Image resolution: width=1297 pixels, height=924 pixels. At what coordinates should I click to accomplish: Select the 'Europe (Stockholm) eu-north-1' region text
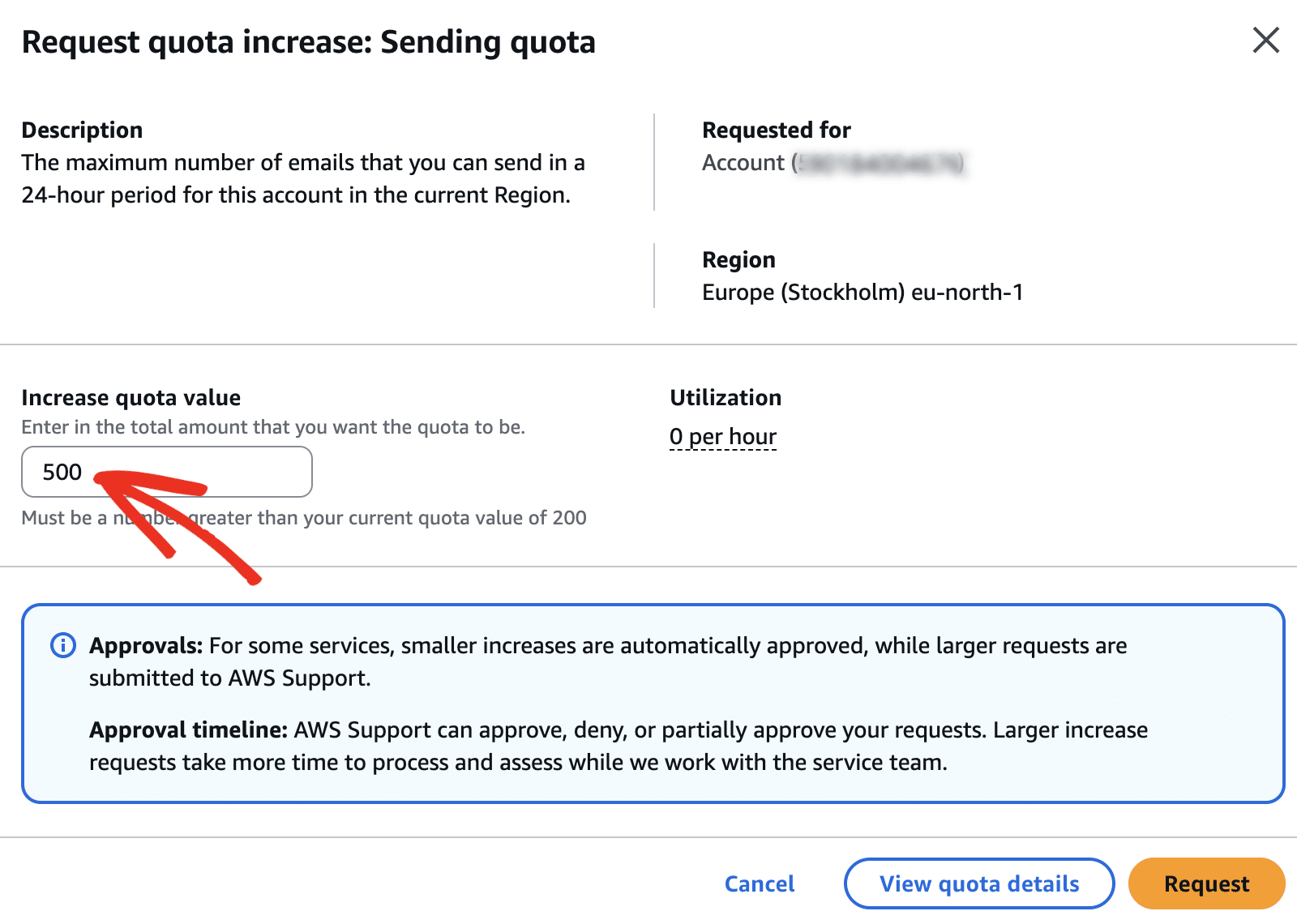(863, 292)
